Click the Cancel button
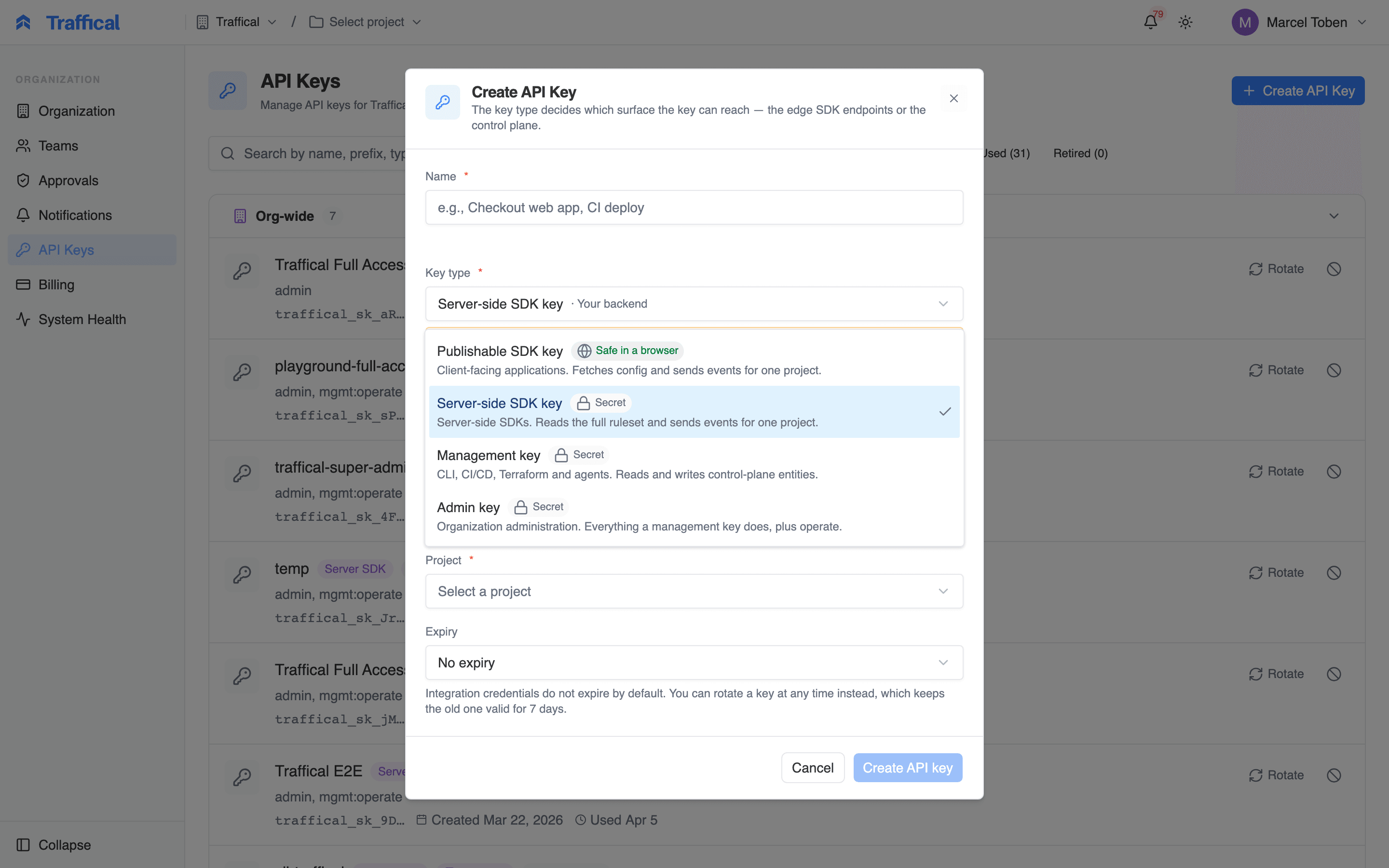The height and width of the screenshot is (868, 1389). 812,768
